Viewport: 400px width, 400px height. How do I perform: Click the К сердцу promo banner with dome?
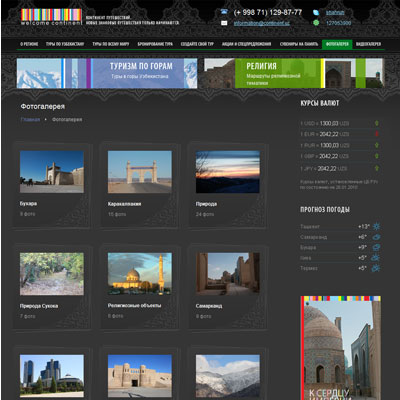point(341,348)
